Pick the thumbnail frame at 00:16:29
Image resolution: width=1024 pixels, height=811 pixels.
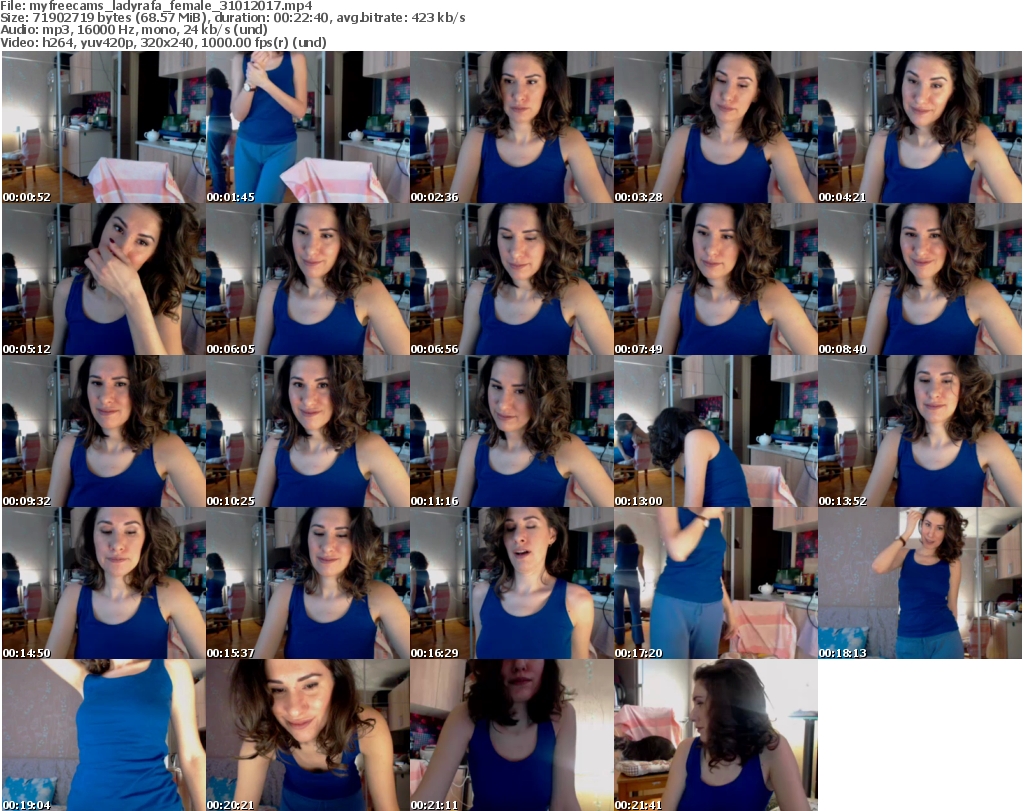511,583
